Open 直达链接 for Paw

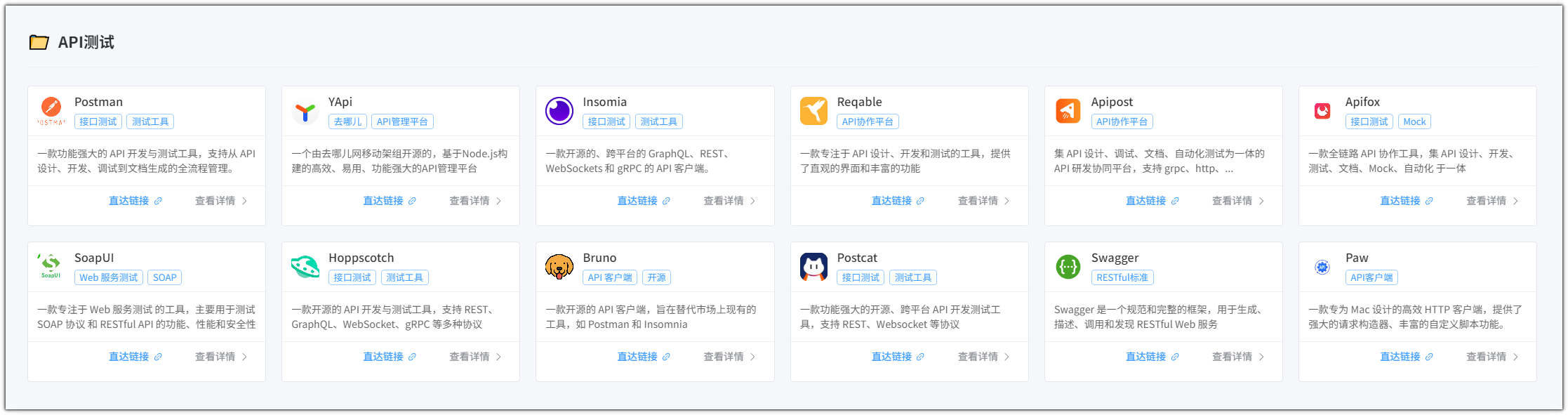(1406, 357)
